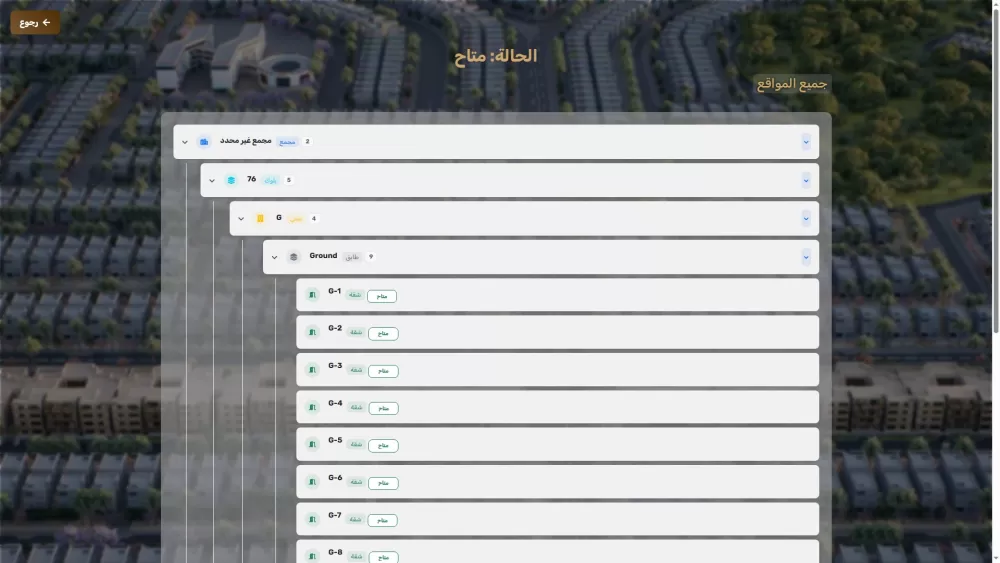
Task: Click the رجوع back button
Action: point(35,22)
